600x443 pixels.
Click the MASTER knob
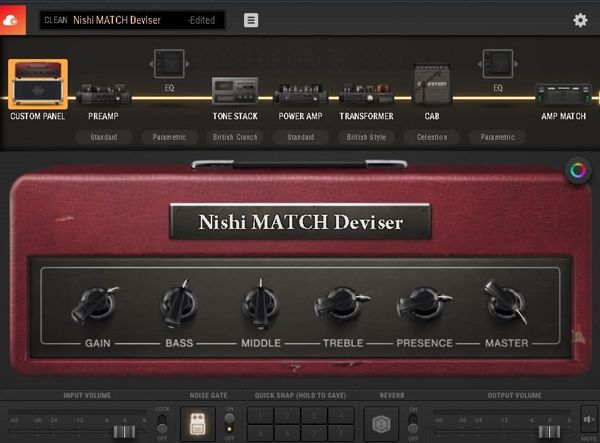click(x=505, y=303)
